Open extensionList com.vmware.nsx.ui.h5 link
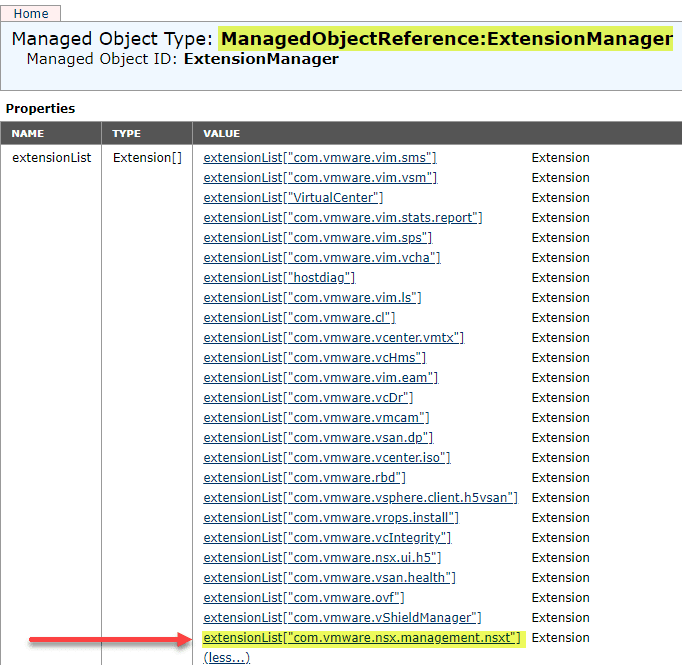 (x=322, y=558)
